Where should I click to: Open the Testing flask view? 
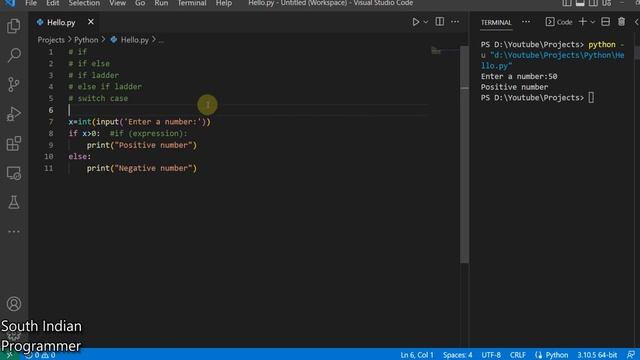tap(13, 202)
